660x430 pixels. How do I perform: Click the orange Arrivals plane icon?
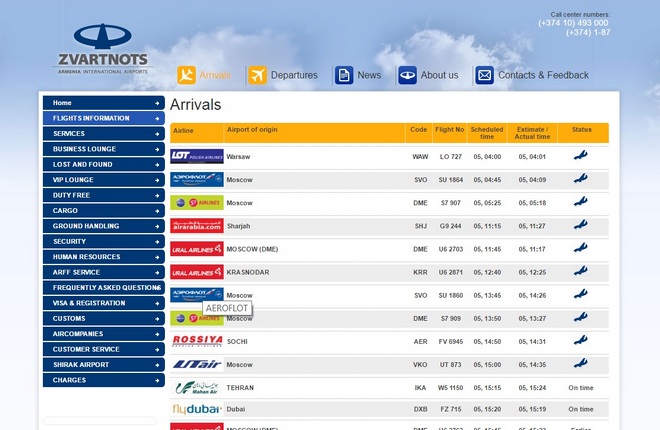(186, 75)
